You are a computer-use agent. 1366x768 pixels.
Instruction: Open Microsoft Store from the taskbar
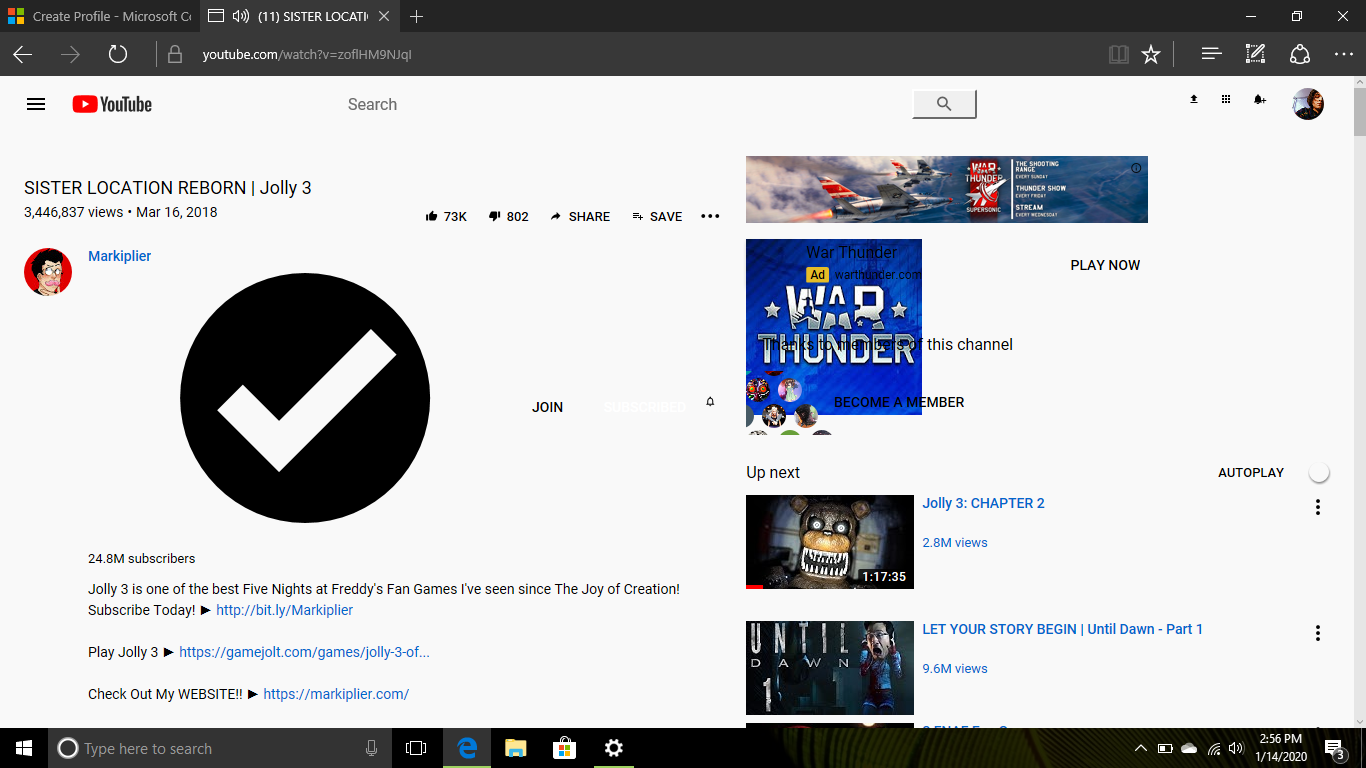564,748
